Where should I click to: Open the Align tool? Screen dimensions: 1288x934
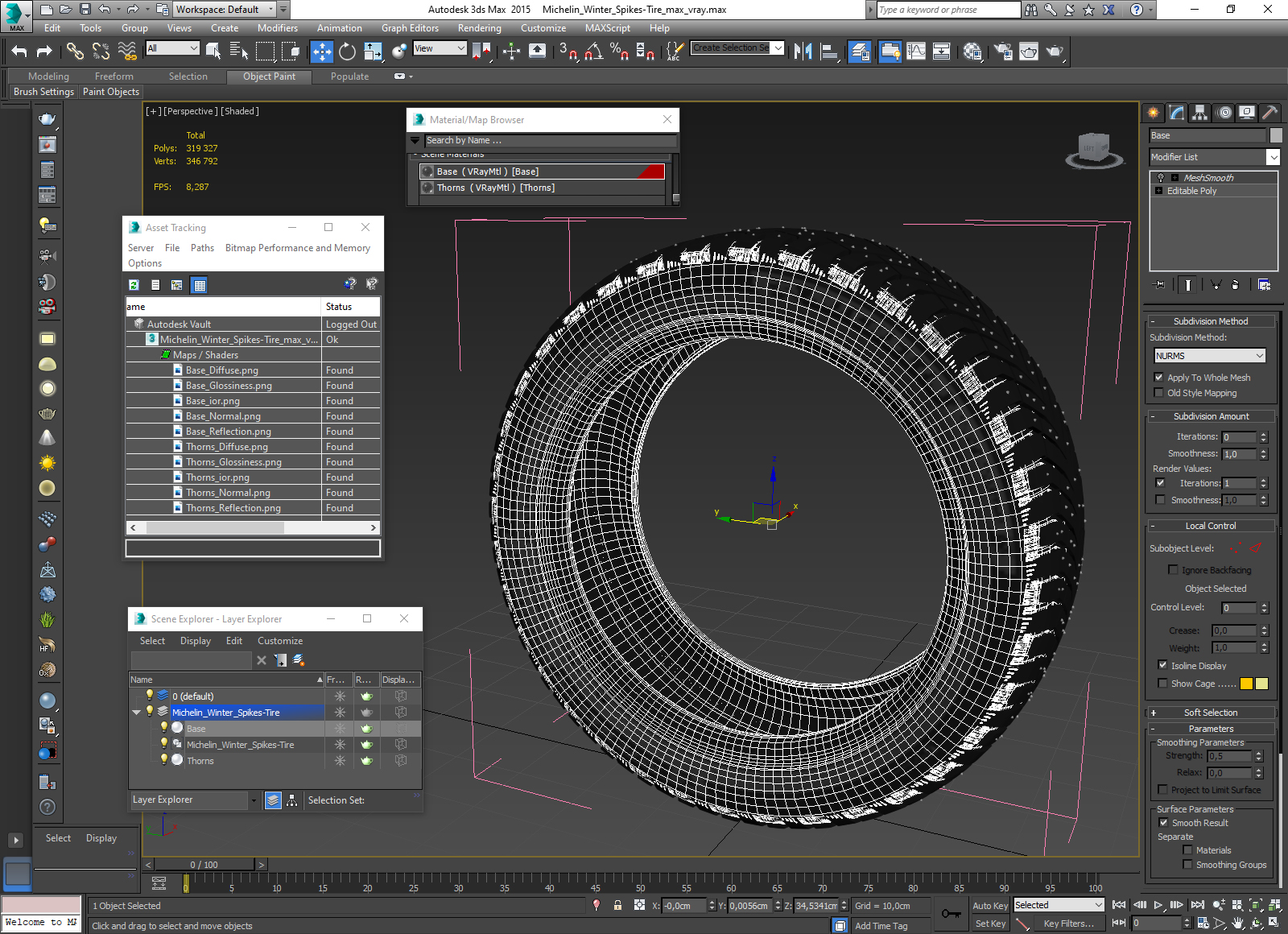829,52
